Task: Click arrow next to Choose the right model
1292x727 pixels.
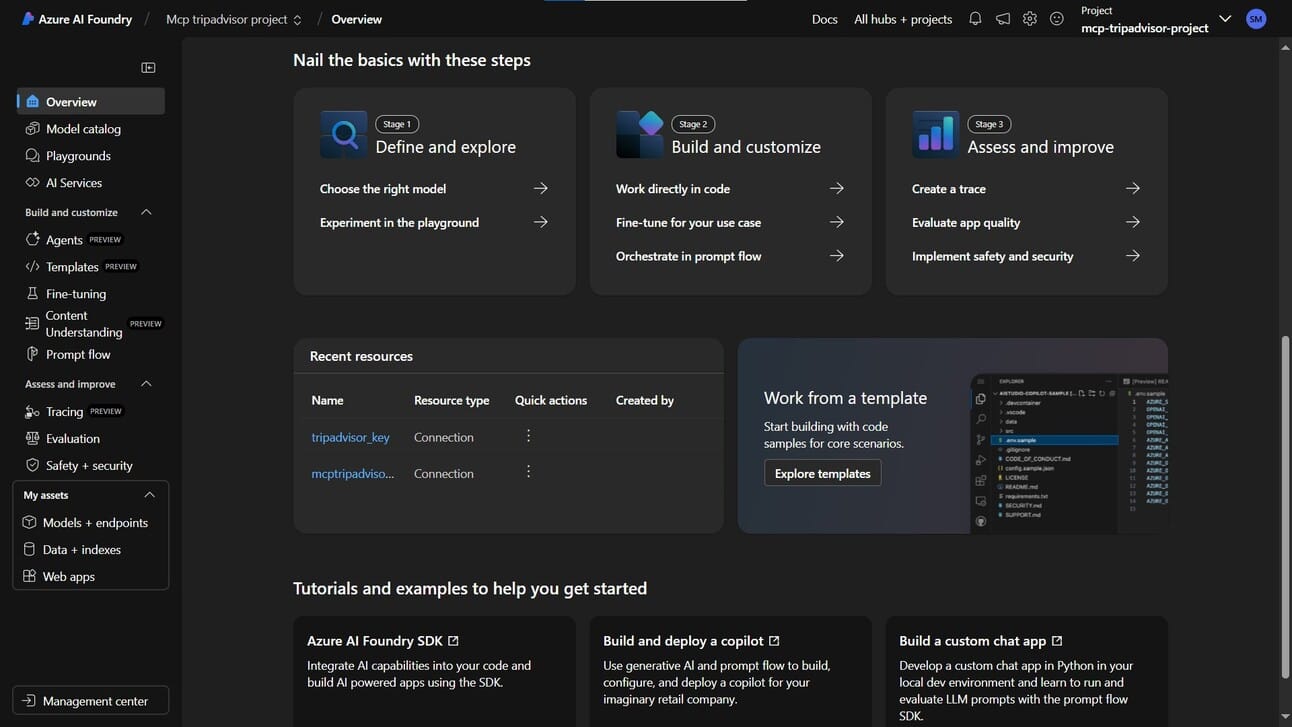Action: (x=541, y=188)
